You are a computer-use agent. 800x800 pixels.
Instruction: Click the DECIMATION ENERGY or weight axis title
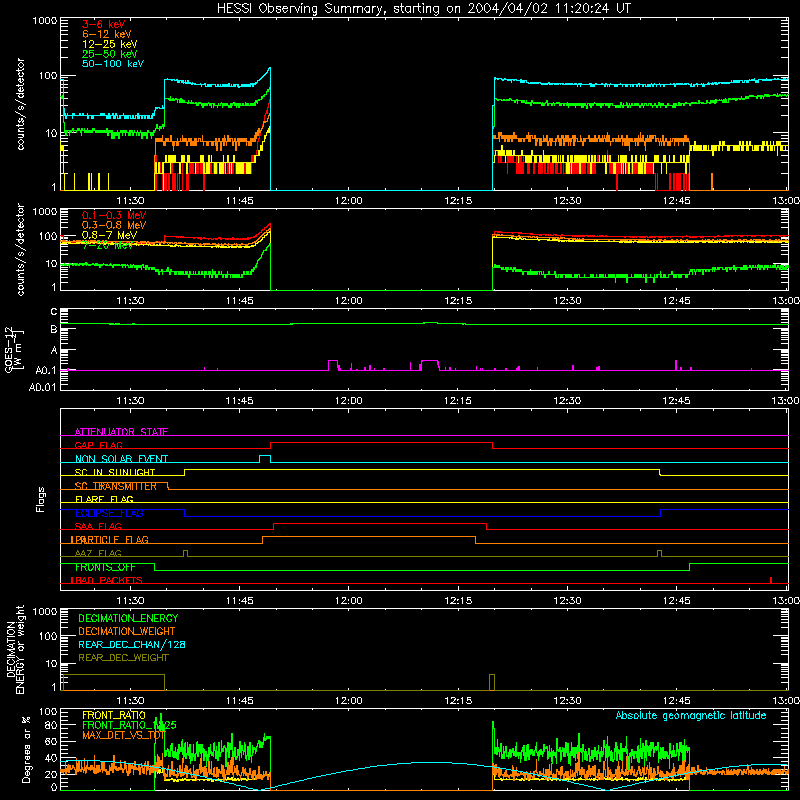pos(15,649)
